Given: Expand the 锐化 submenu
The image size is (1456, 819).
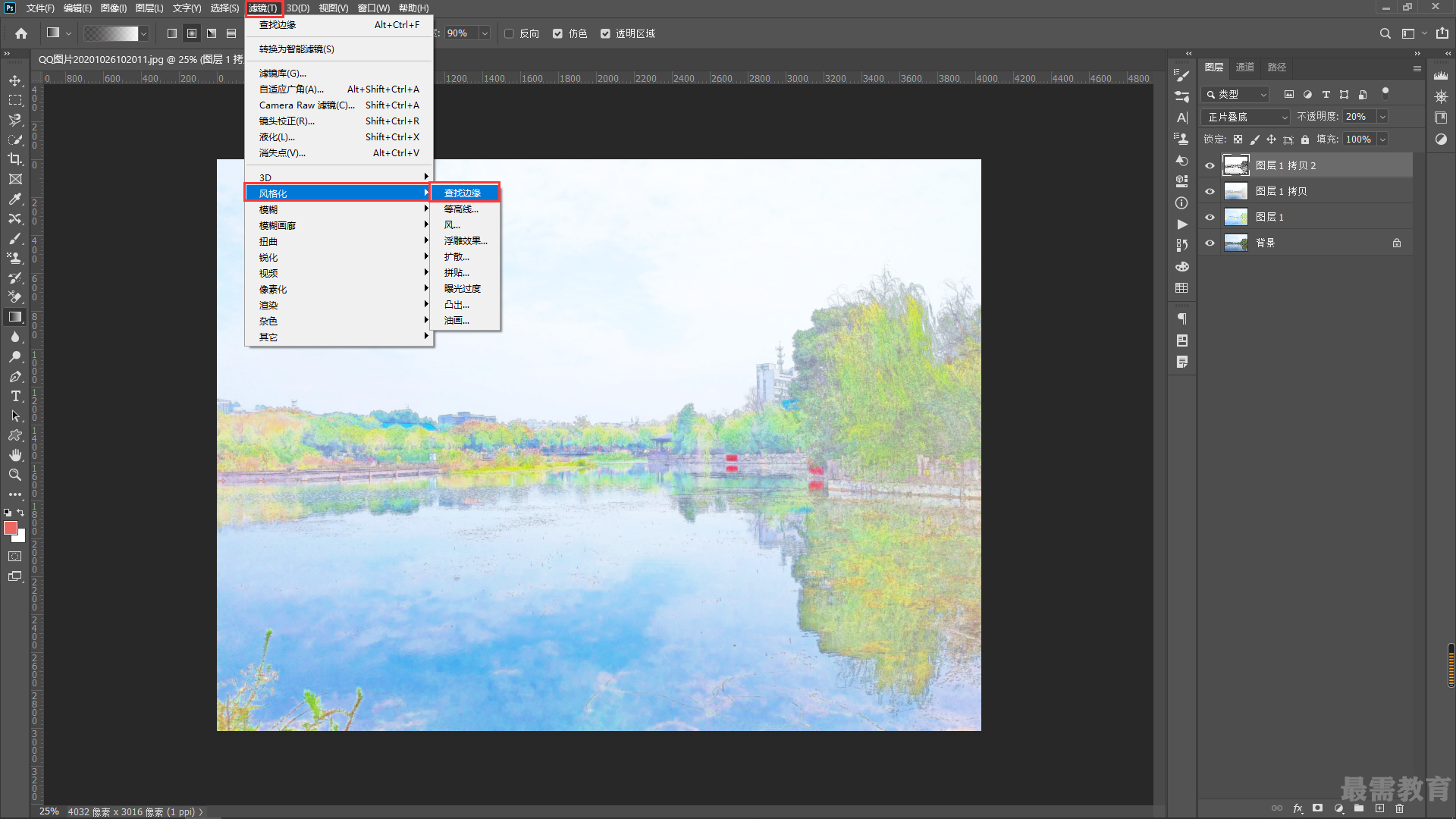Looking at the screenshot, I should tap(339, 257).
